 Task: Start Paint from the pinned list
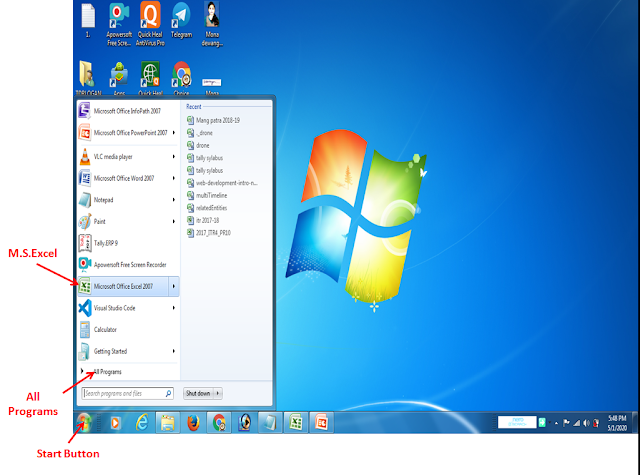point(124,222)
